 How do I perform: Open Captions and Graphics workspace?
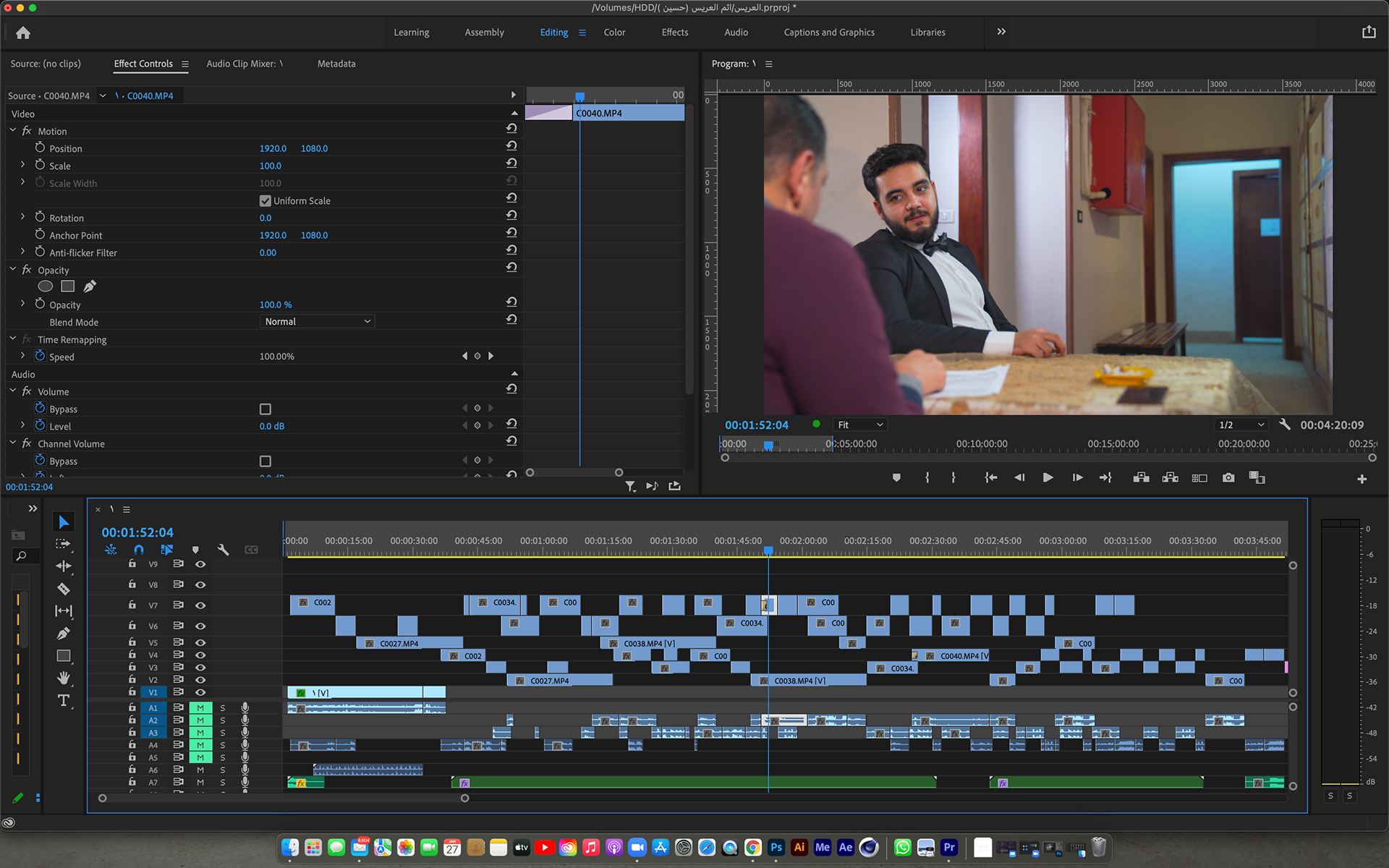click(829, 33)
